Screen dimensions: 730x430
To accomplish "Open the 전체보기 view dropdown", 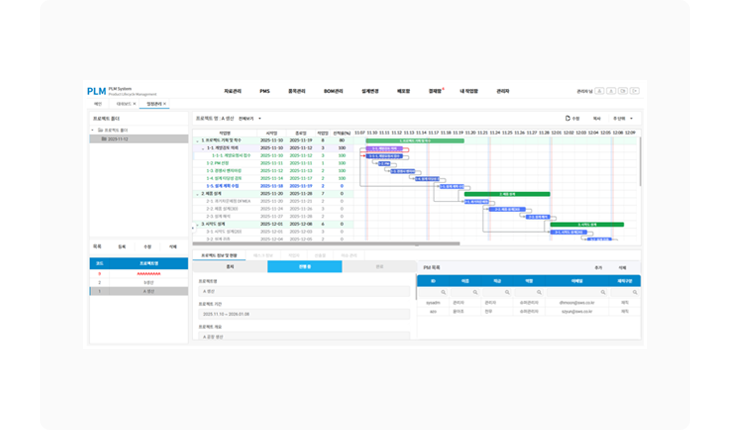I will point(250,119).
